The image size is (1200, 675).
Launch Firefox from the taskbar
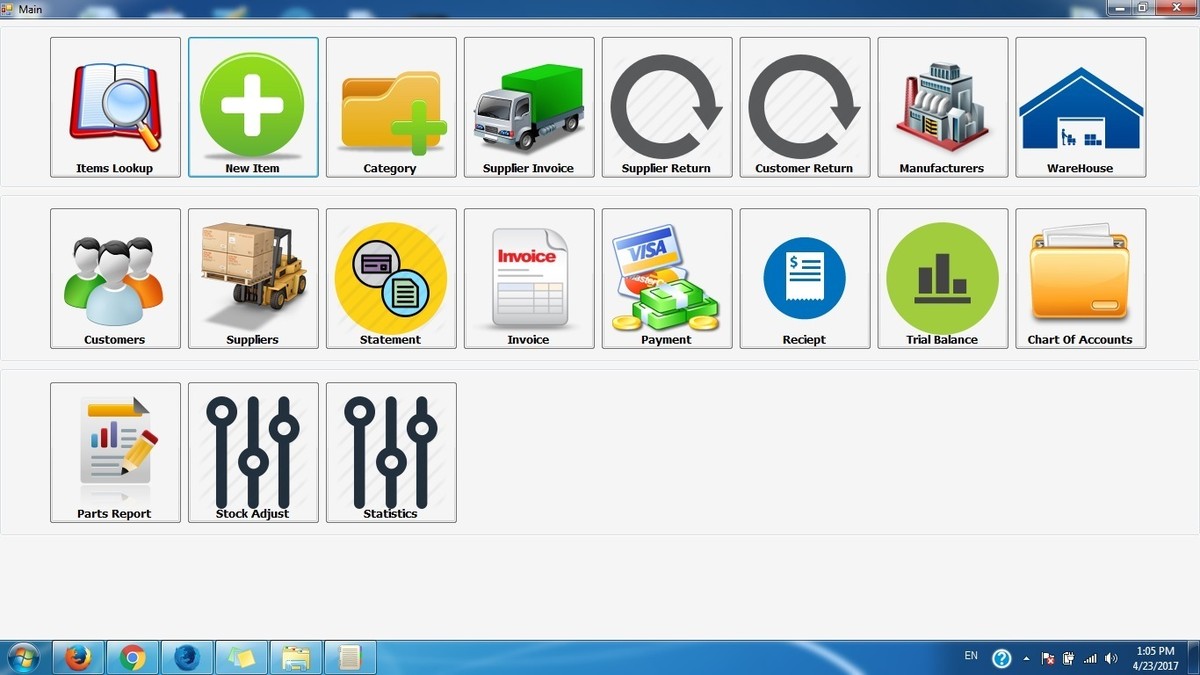click(78, 657)
